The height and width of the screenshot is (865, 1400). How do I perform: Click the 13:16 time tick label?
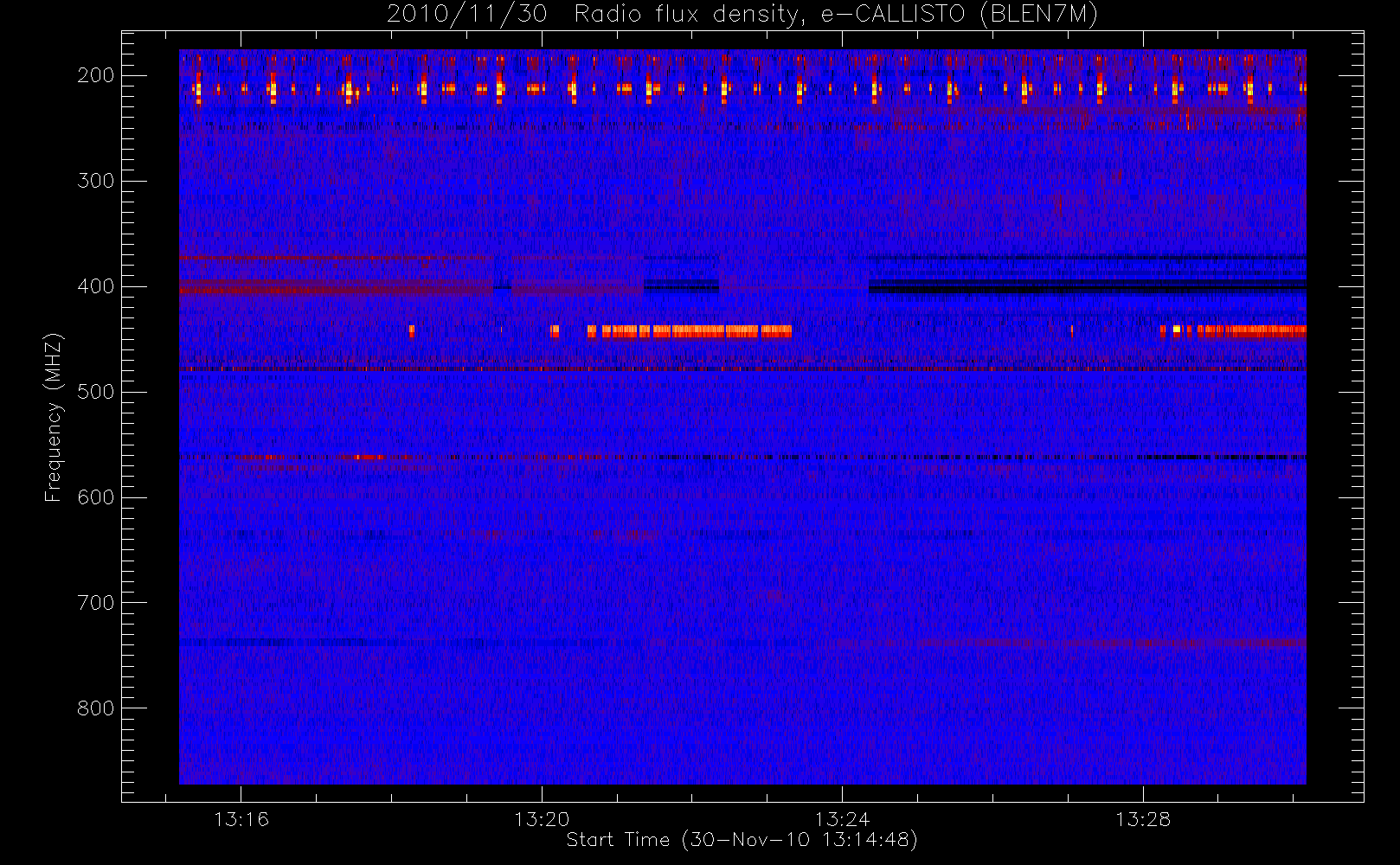241,819
